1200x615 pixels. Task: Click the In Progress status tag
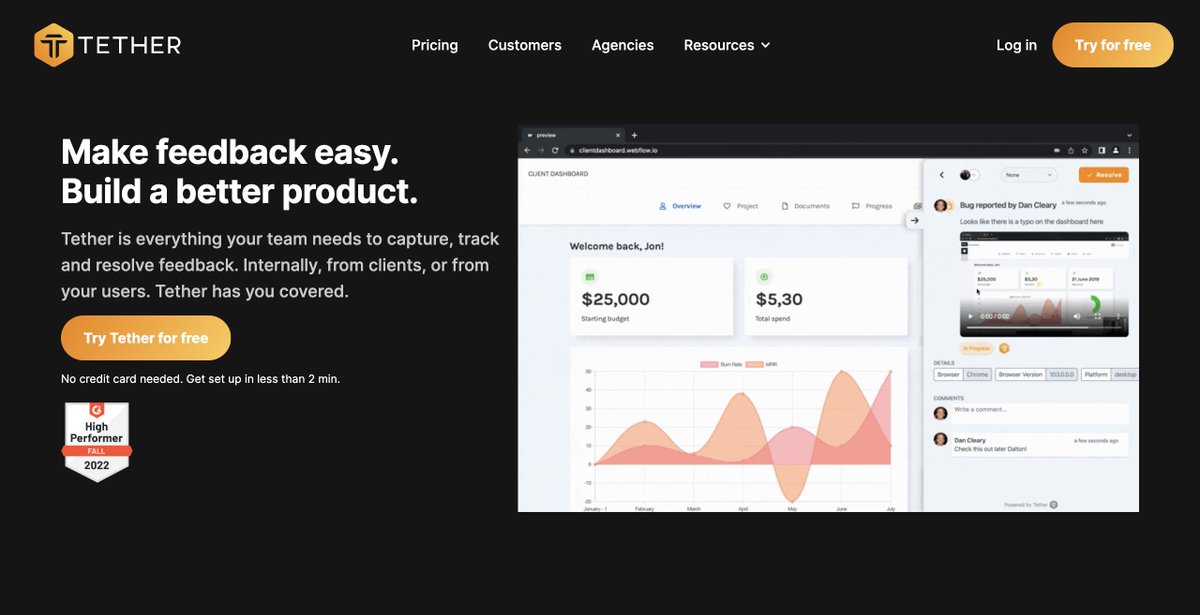point(977,348)
